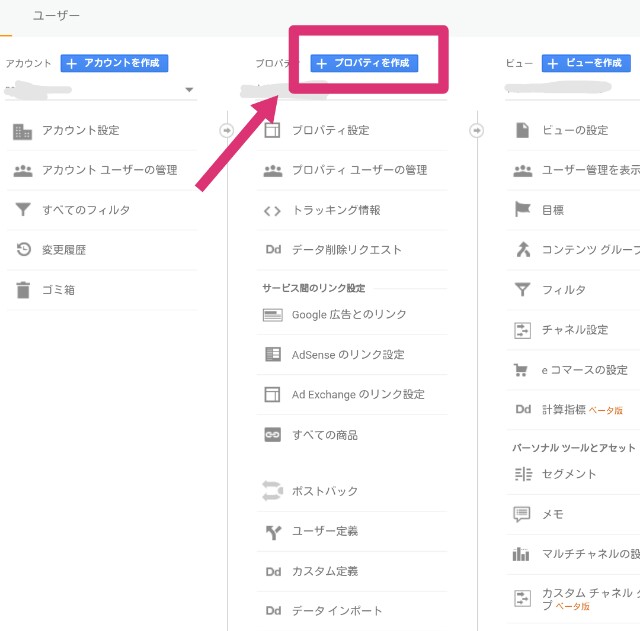Screen dimensions: 640x631
Task: Open すべてのフィルタ via the funnel icon
Action: [23, 209]
